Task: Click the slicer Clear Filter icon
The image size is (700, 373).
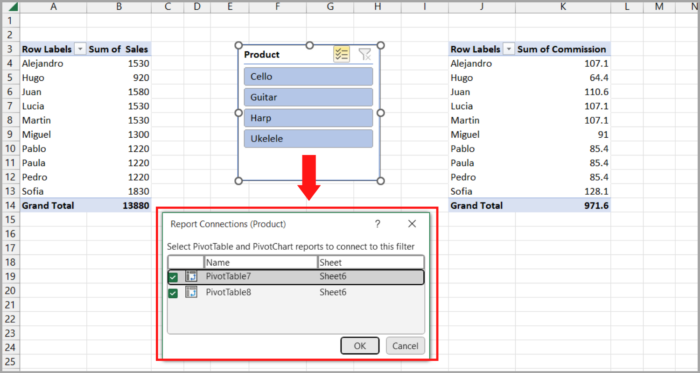Action: point(365,54)
